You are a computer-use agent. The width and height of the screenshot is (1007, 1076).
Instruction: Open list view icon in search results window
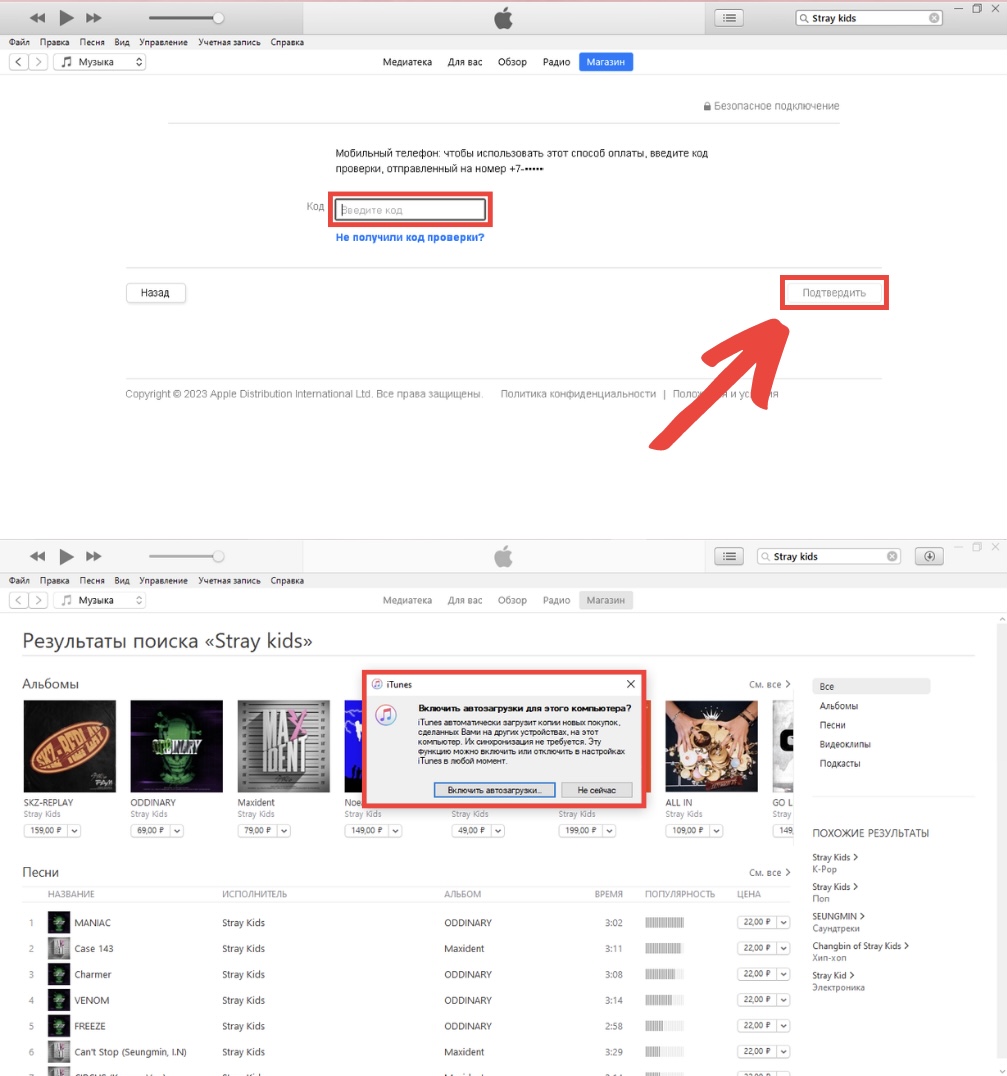point(729,557)
